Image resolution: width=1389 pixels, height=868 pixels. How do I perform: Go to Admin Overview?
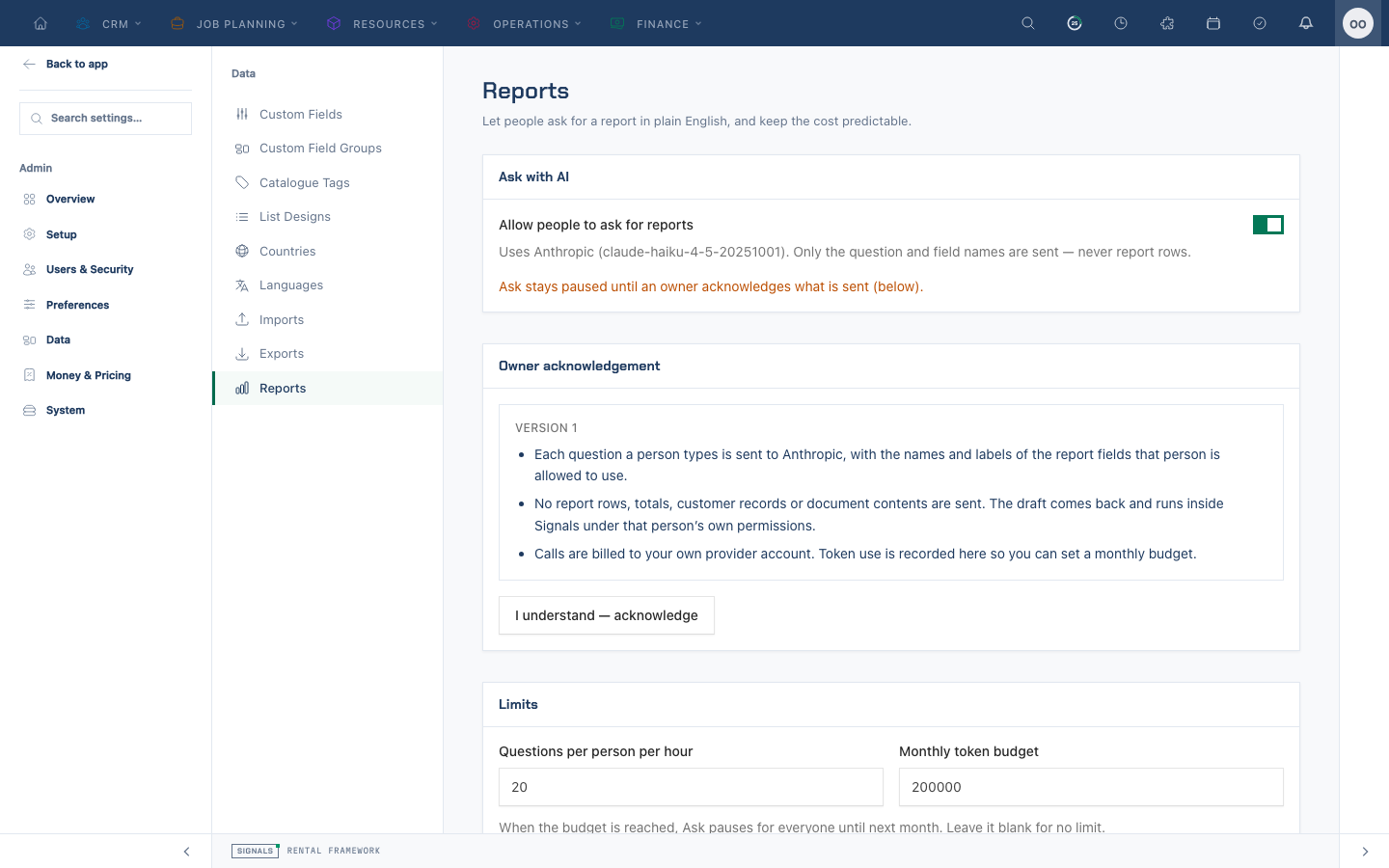click(105, 199)
